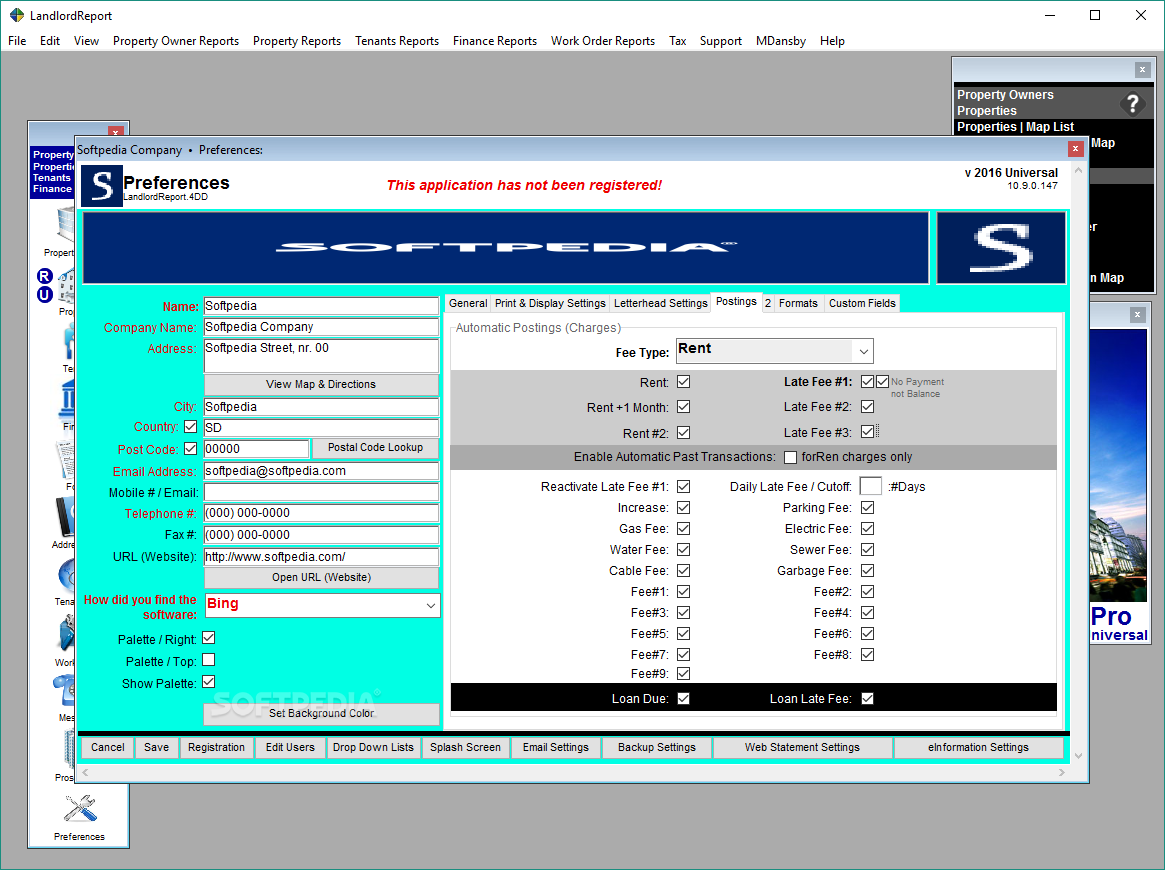This screenshot has height=870, width=1165.
Task: Open the Finance bank building icon
Action: pyautogui.click(x=68, y=400)
